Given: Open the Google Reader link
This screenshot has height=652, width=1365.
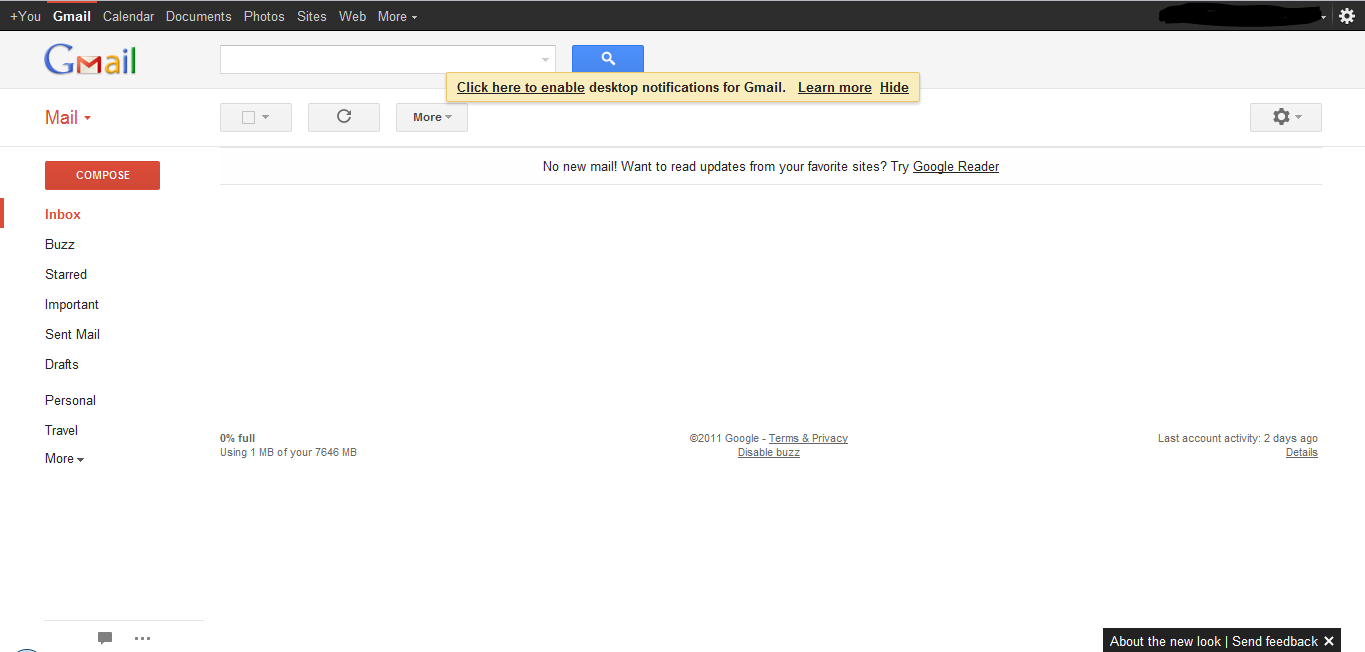Looking at the screenshot, I should [956, 167].
